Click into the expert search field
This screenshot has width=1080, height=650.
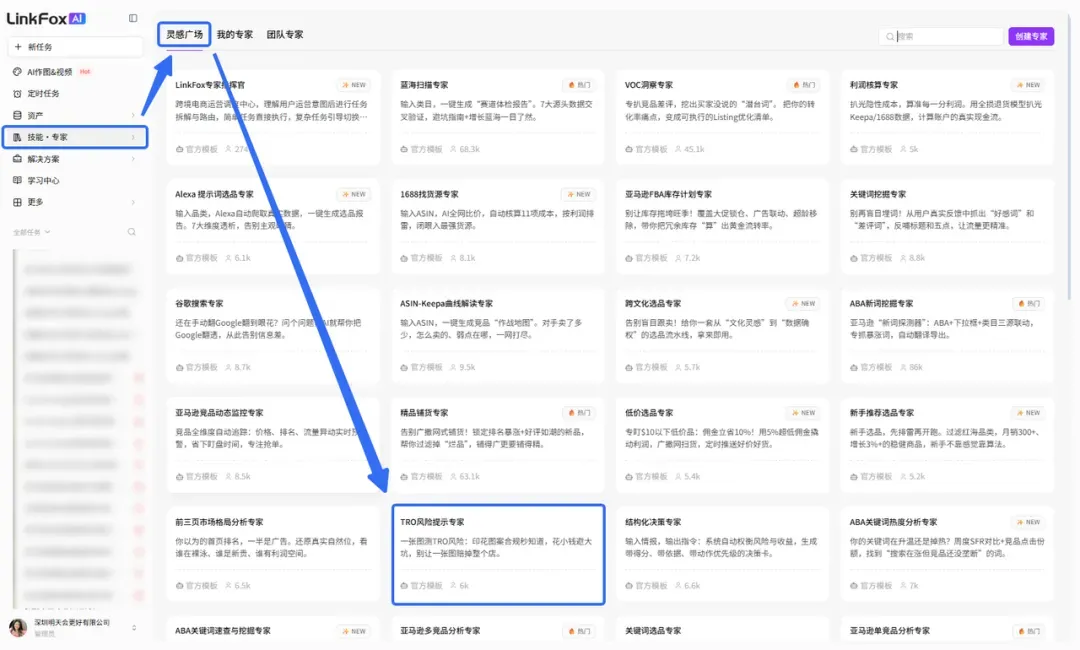(941, 36)
